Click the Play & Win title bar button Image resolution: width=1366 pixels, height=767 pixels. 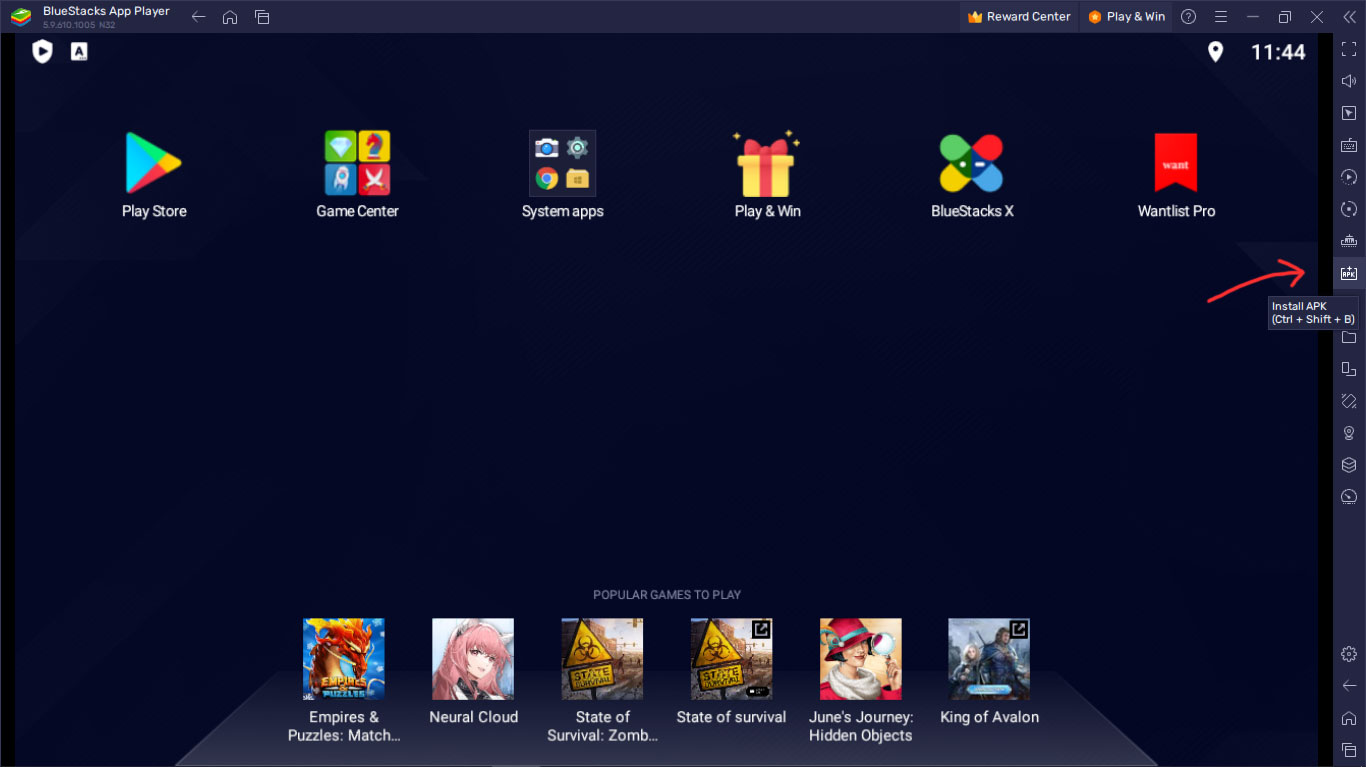coord(1126,17)
